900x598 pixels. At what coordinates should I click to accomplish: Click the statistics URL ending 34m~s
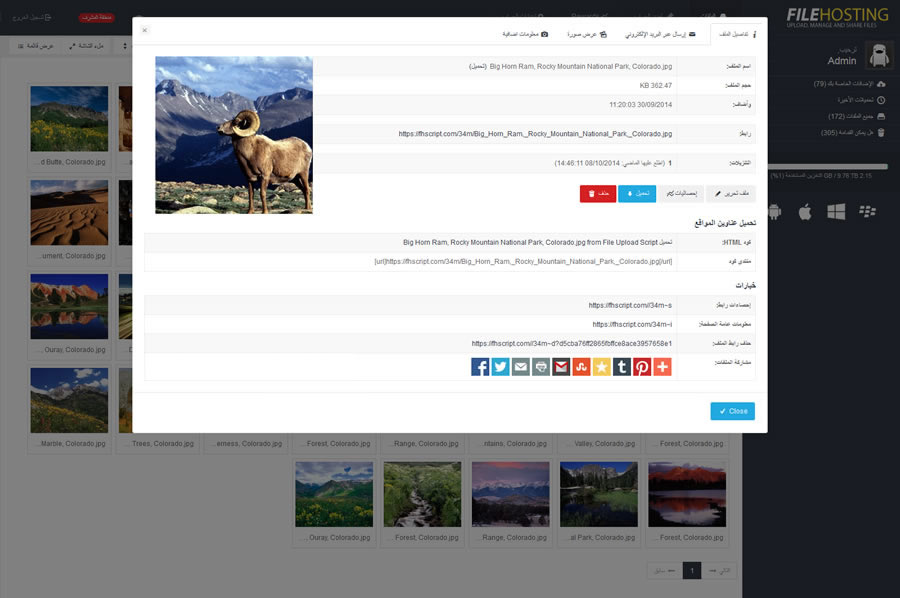pos(630,305)
